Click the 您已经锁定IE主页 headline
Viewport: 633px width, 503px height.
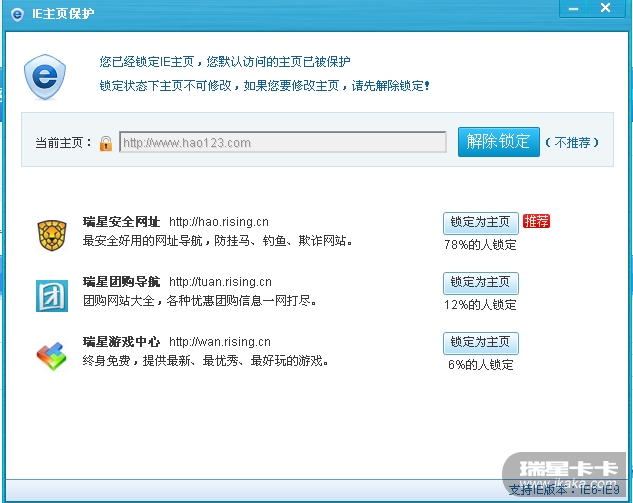pos(225,62)
